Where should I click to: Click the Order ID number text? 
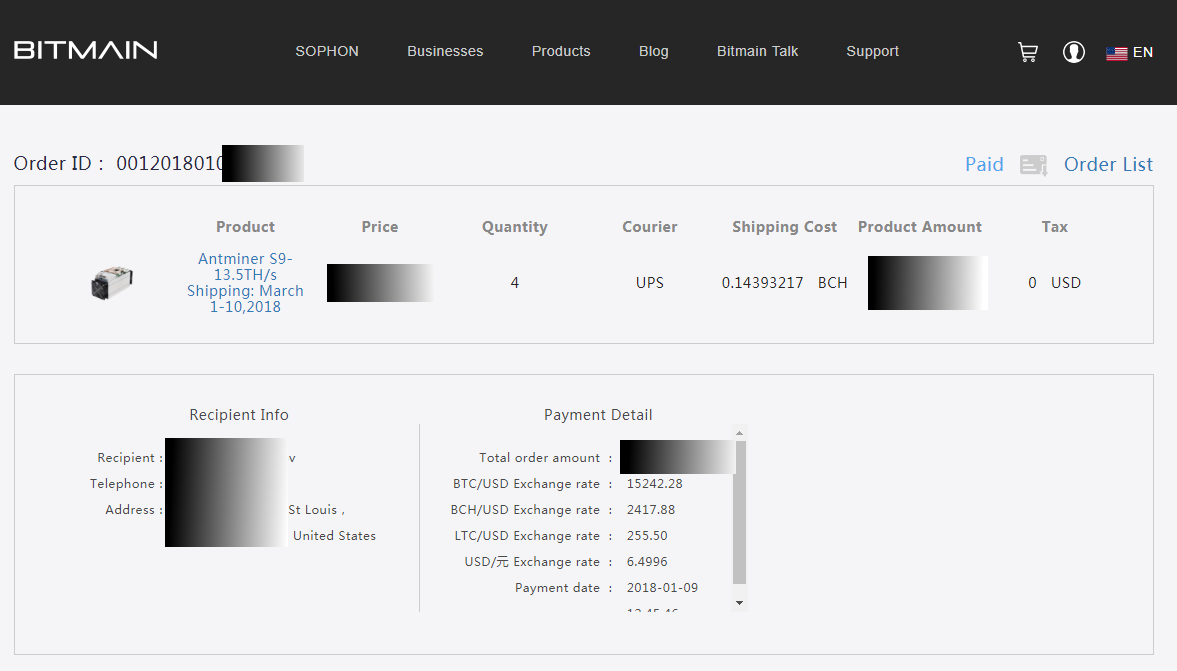pos(168,164)
